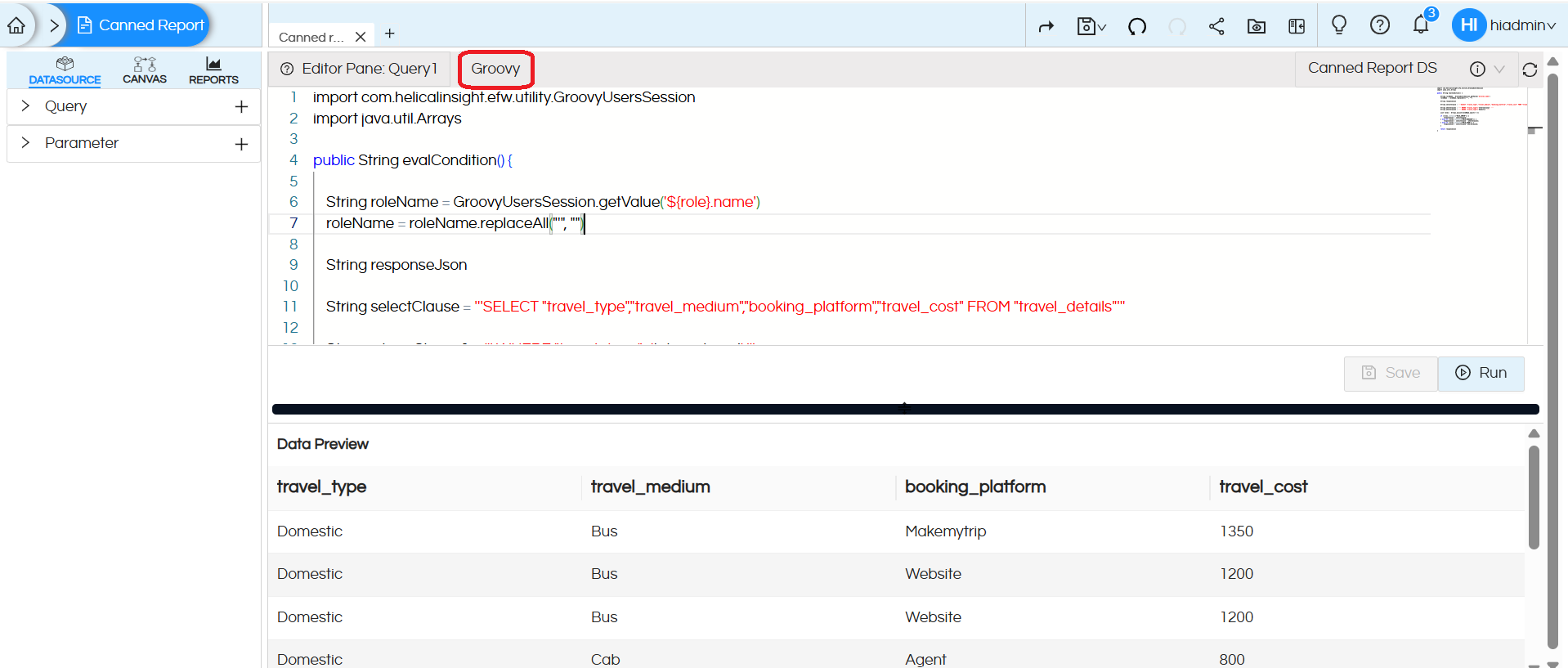Click the Data Preview vertical scrollbar
Image resolution: width=1568 pixels, height=668 pixels.
coord(1534,499)
